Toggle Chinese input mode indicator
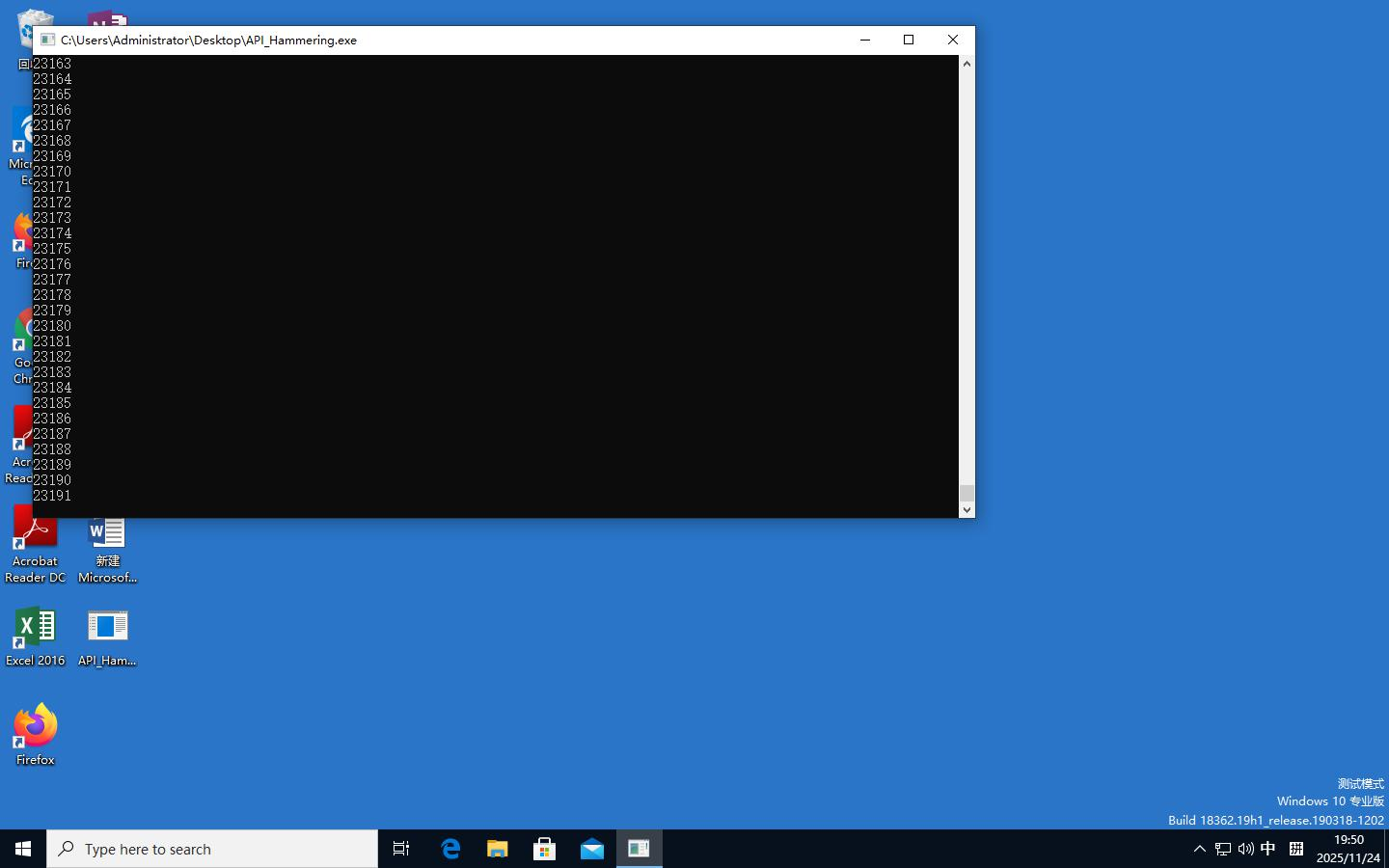1389x868 pixels. pos(1268,849)
